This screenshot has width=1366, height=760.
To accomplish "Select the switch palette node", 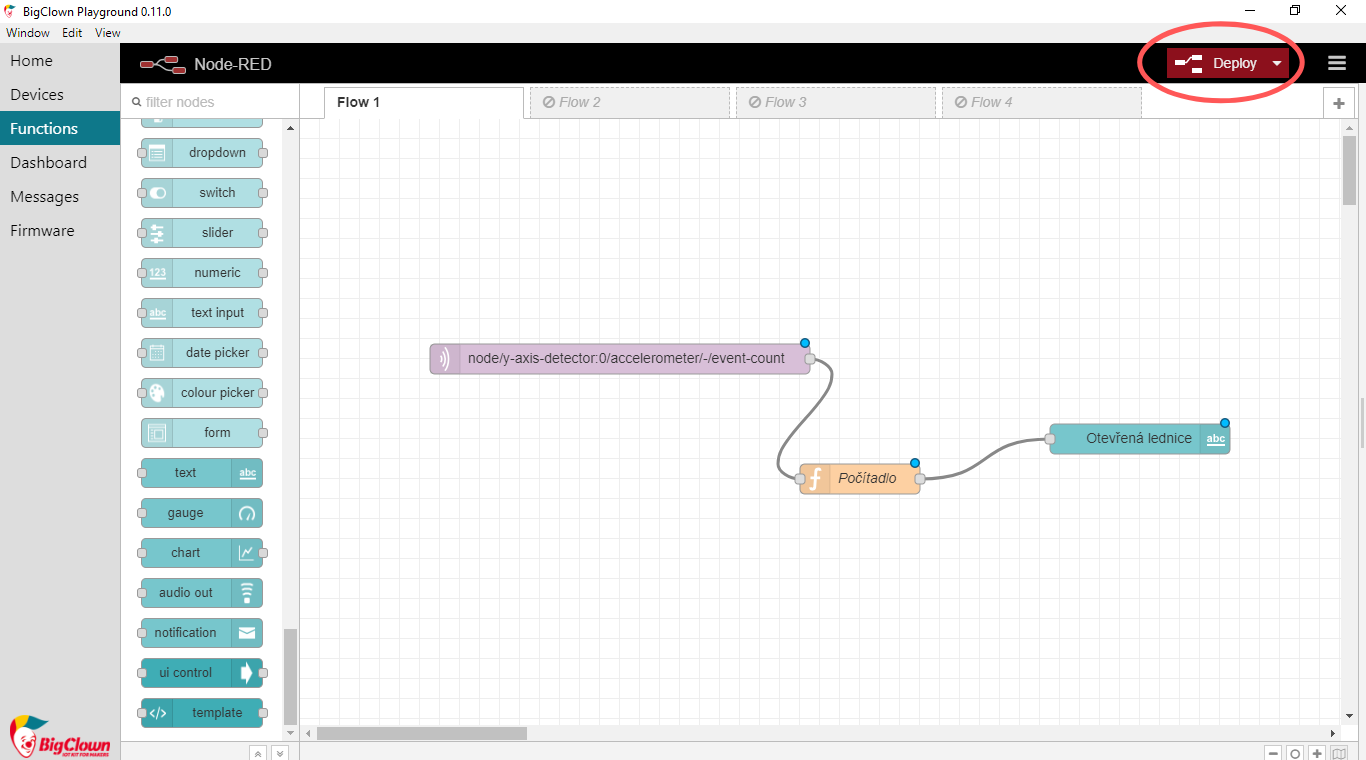I will point(202,193).
